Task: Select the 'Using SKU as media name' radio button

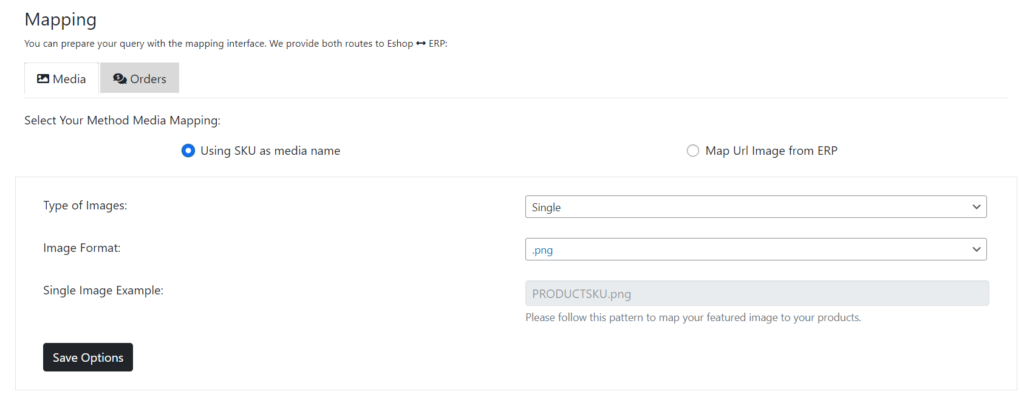Action: click(x=188, y=151)
